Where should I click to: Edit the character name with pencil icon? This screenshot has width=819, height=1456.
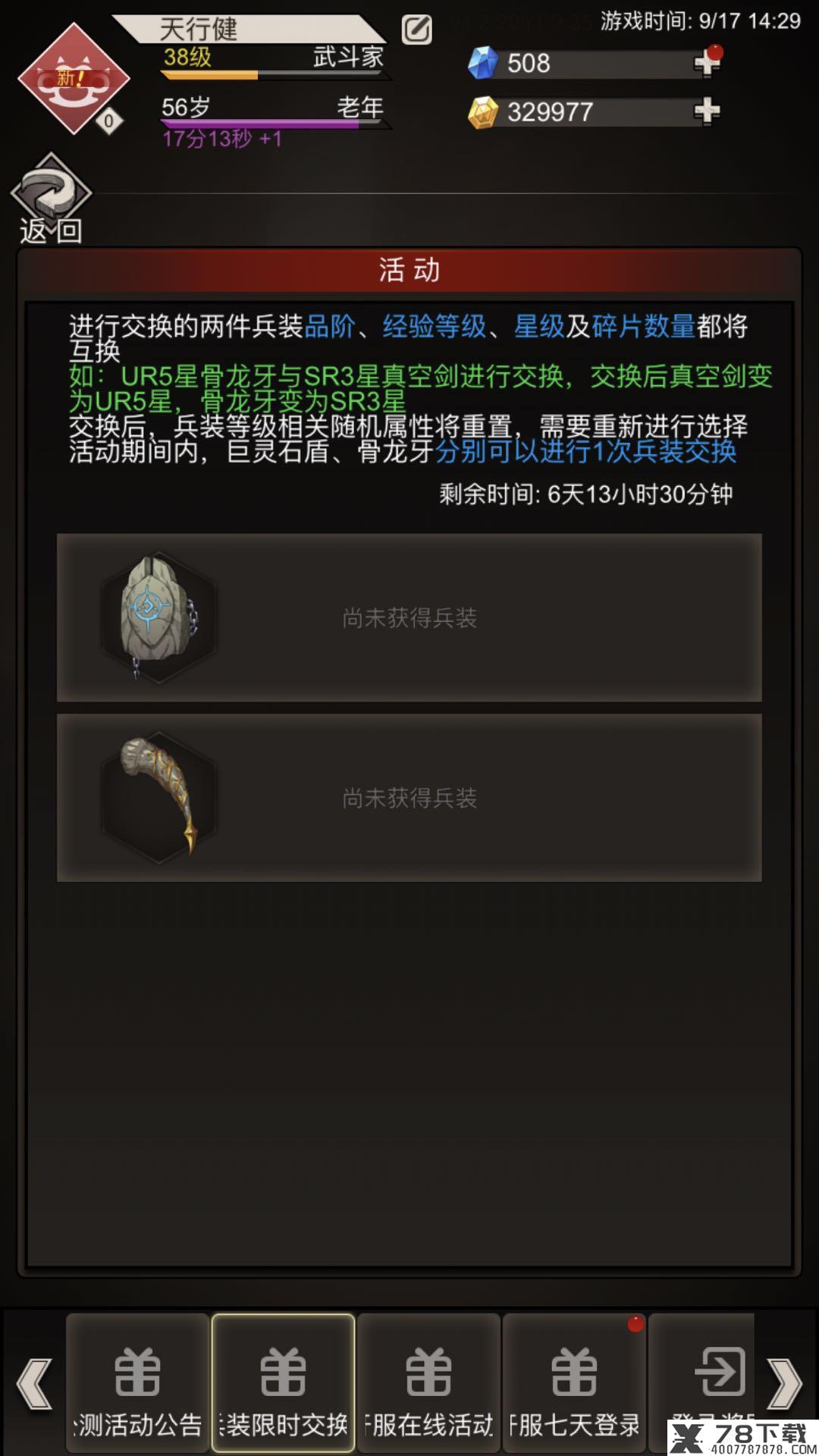(416, 30)
